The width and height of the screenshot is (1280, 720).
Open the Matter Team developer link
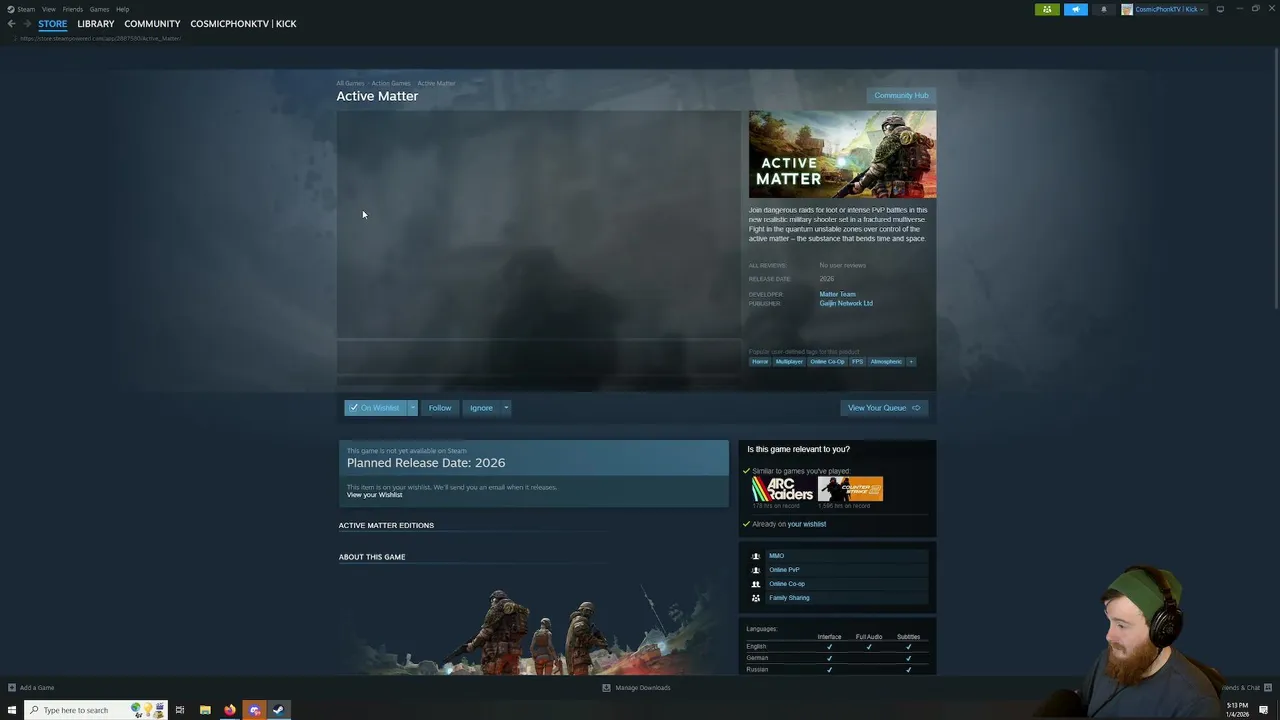837,294
